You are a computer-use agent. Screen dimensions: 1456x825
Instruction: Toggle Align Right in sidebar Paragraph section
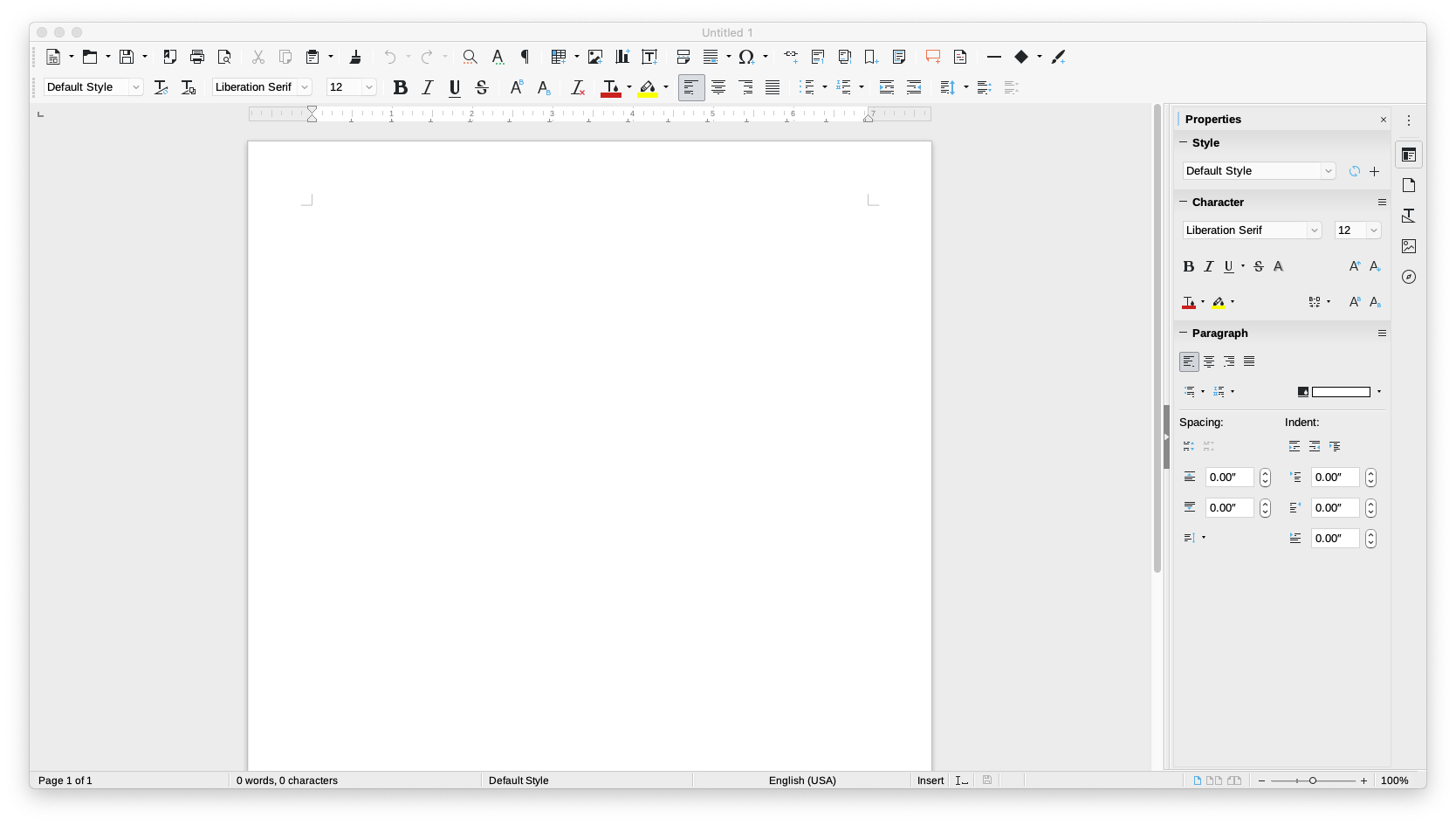pos(1229,361)
